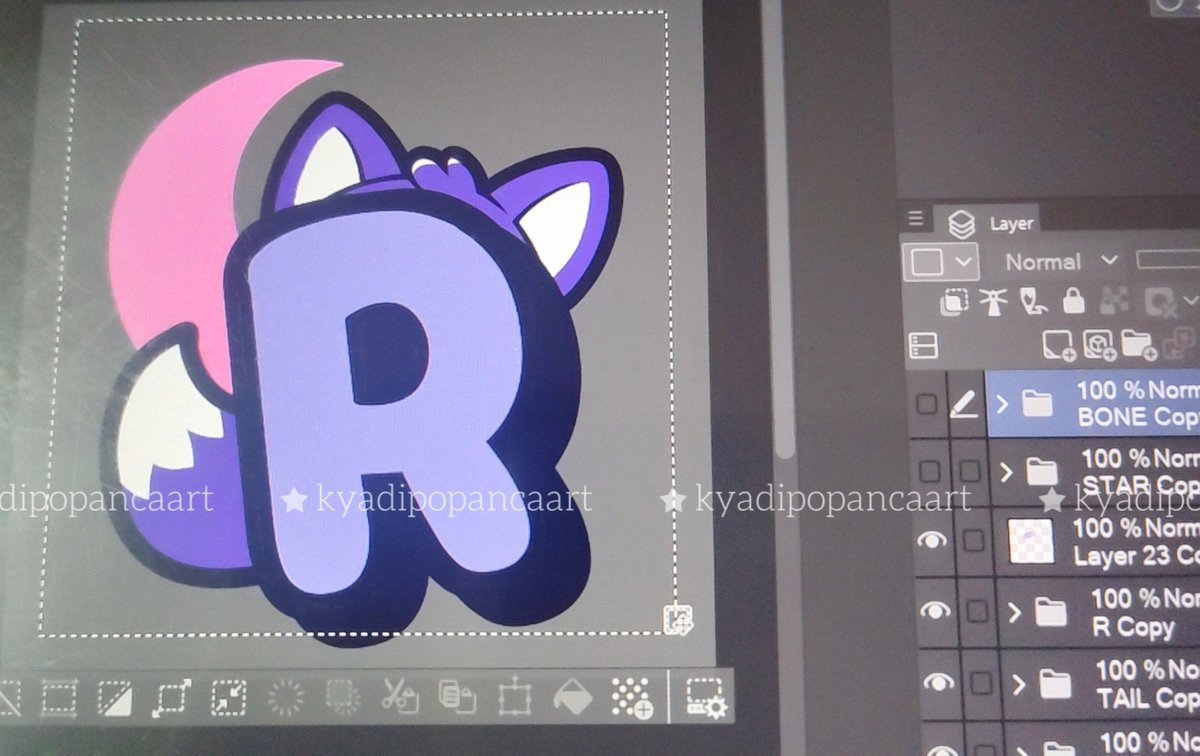This screenshot has width=1200, height=756.
Task: Tick the selection checkbox beside R Copy
Action: (x=978, y=611)
